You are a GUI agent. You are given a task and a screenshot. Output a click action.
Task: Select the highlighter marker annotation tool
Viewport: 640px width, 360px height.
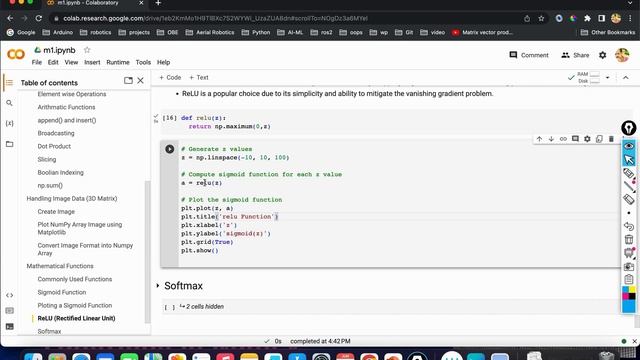[629, 173]
